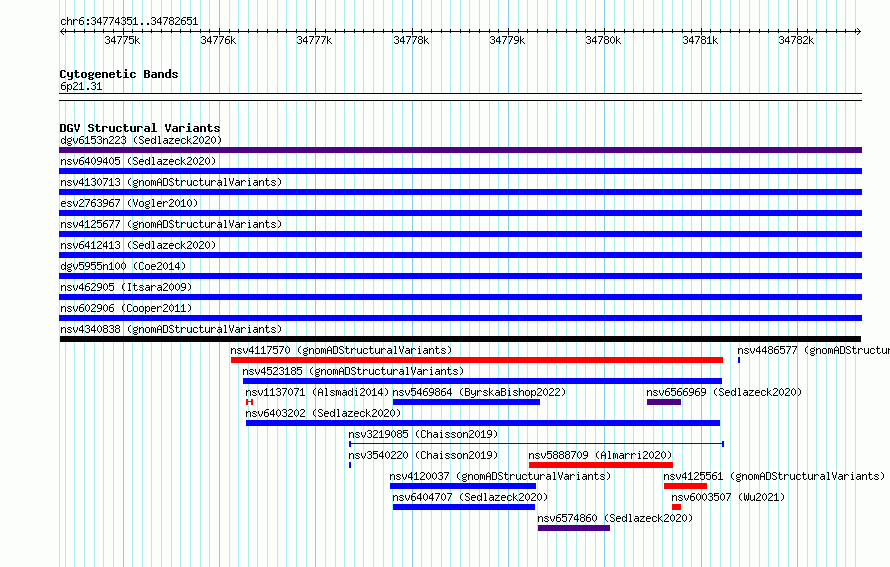
Task: Select nsv4523185 (gnomADStructuralVariants) label
Action: 353,371
